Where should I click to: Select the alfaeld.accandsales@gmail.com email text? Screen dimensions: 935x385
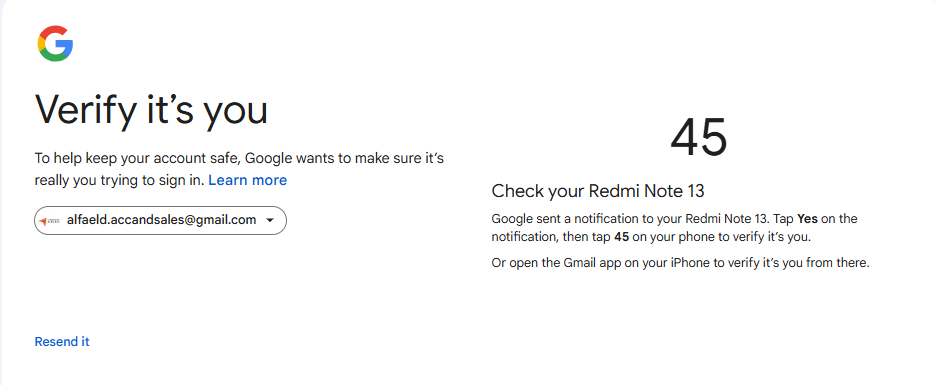click(162, 220)
